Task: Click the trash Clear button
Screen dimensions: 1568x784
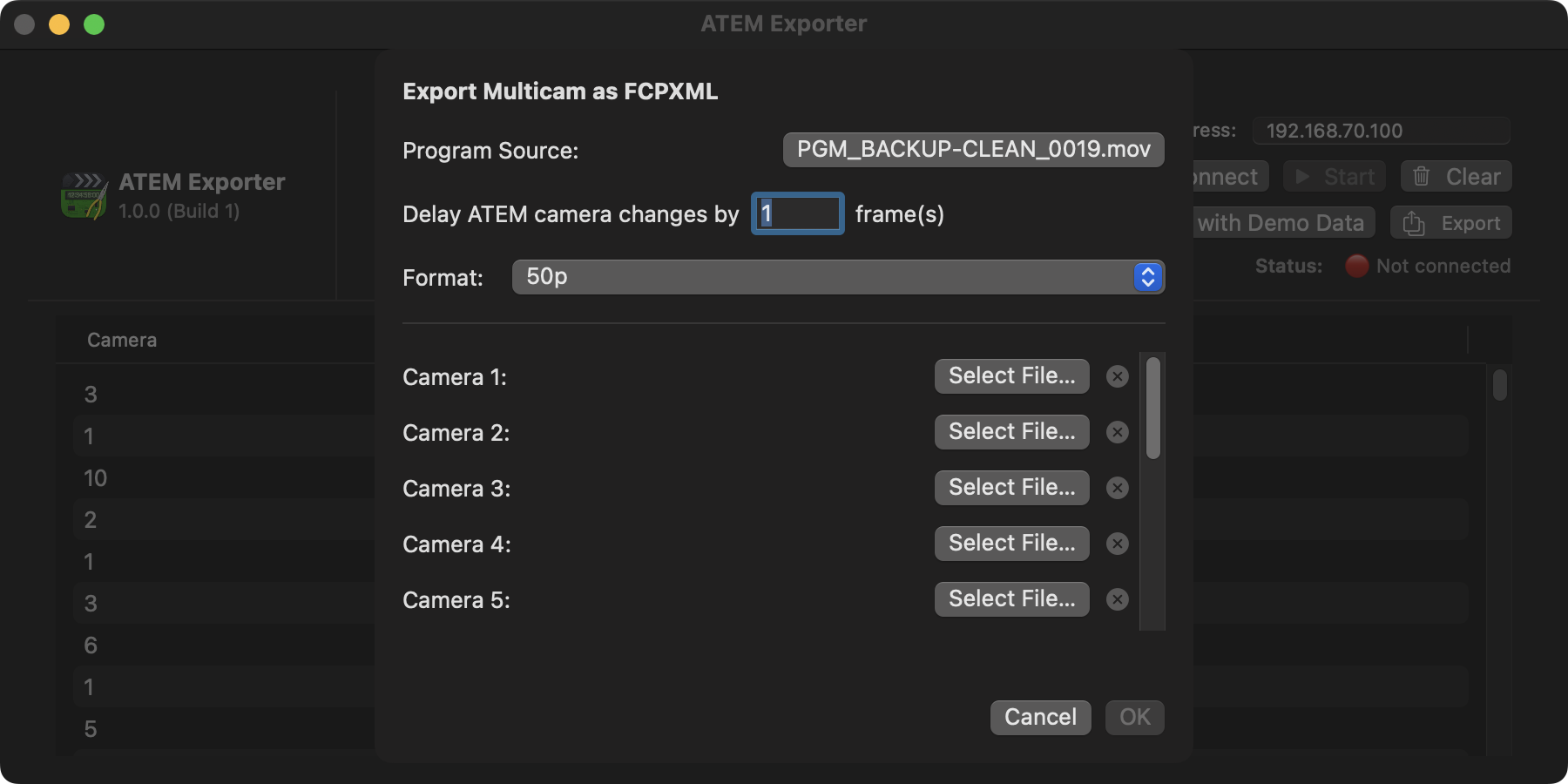Action: coord(1456,177)
